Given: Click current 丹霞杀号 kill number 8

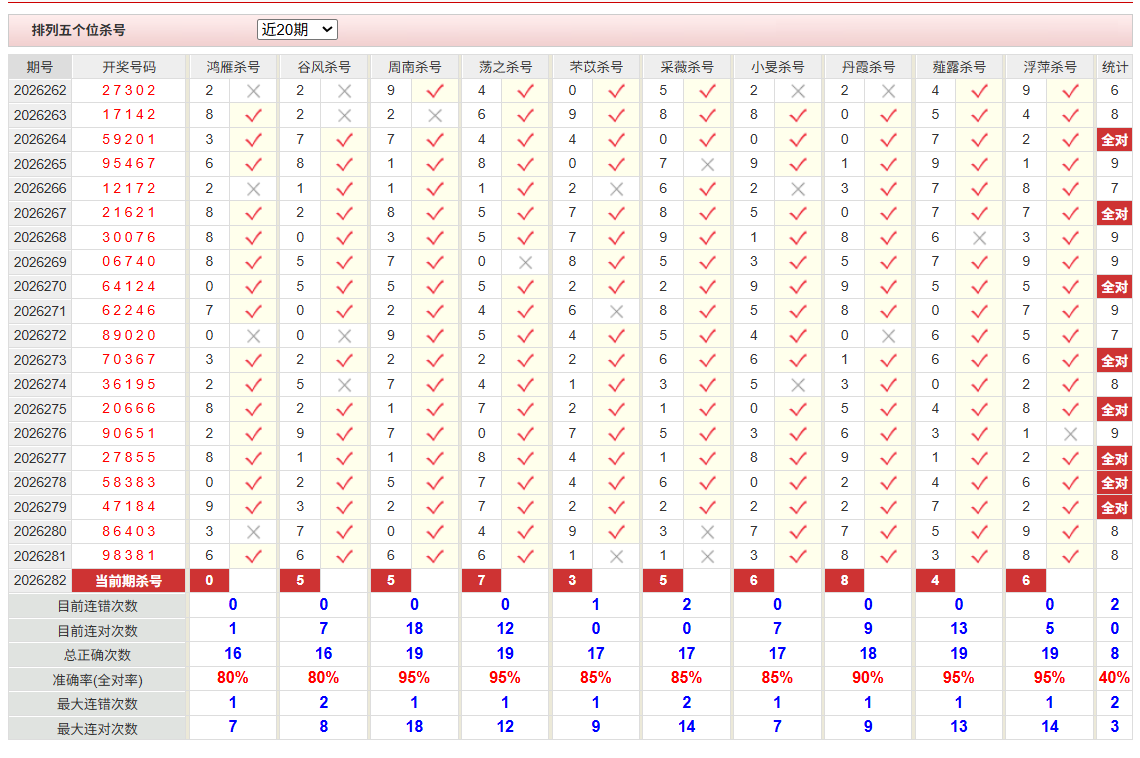Looking at the screenshot, I should point(844,581).
